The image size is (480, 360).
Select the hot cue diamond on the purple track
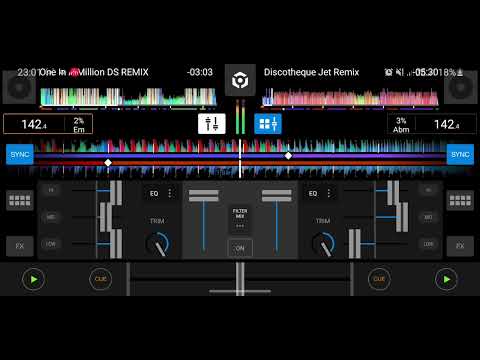[288, 156]
